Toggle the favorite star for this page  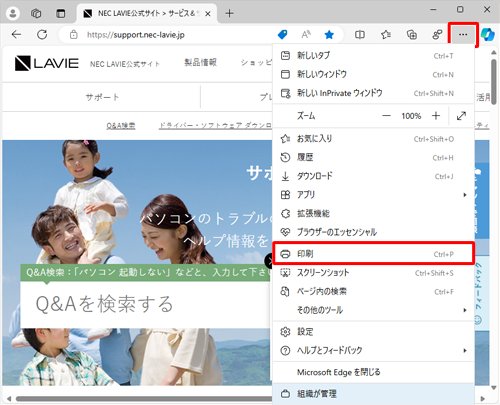[329, 34]
